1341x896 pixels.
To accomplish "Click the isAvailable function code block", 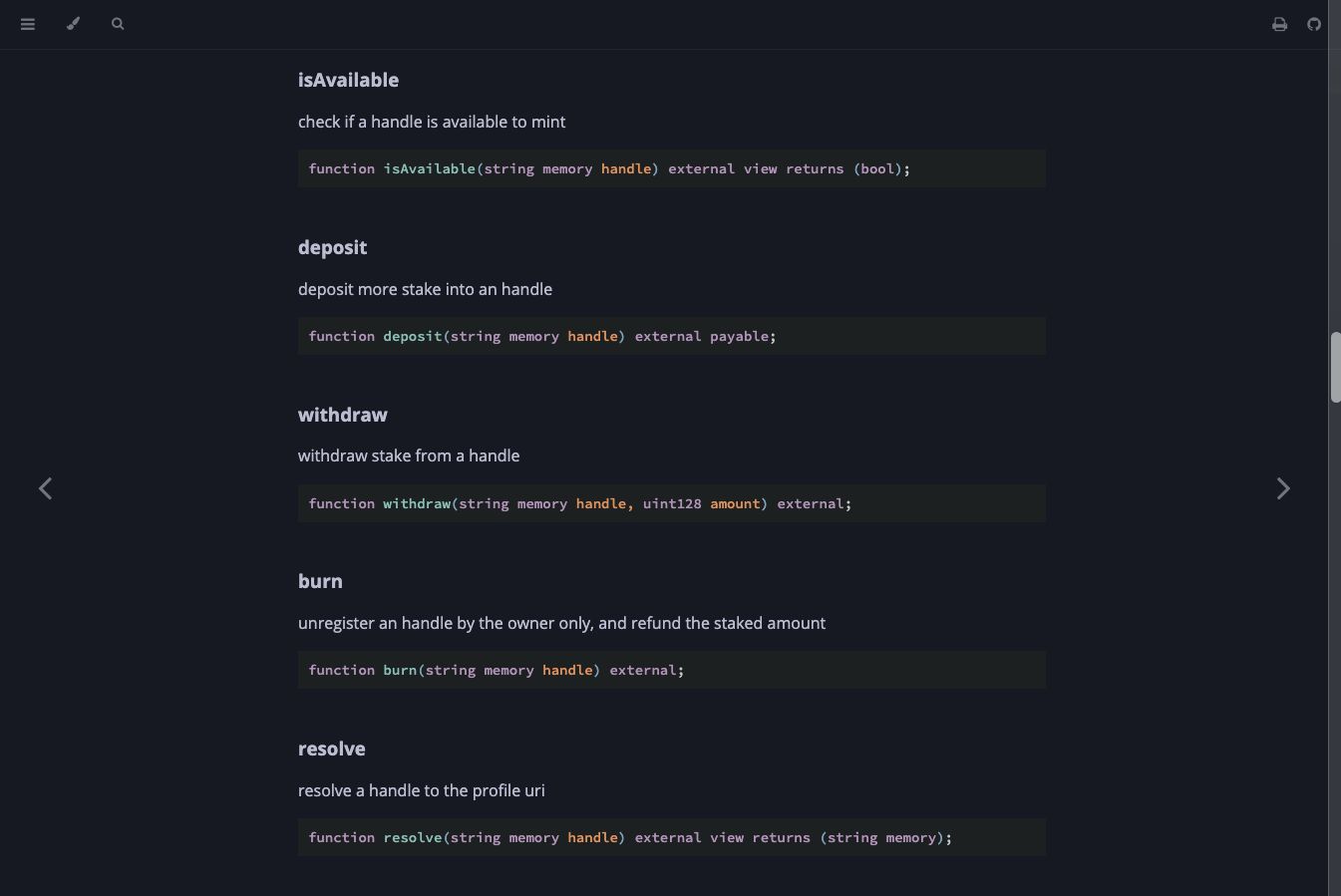I will [x=672, y=168].
